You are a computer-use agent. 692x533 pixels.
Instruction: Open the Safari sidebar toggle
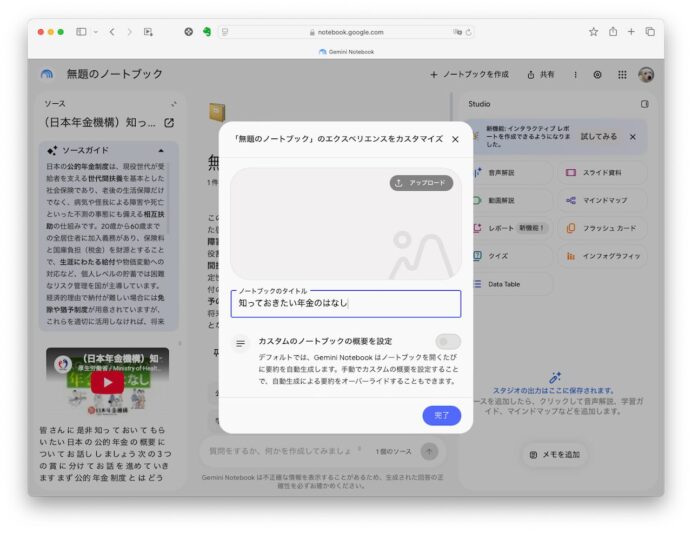click(x=81, y=32)
